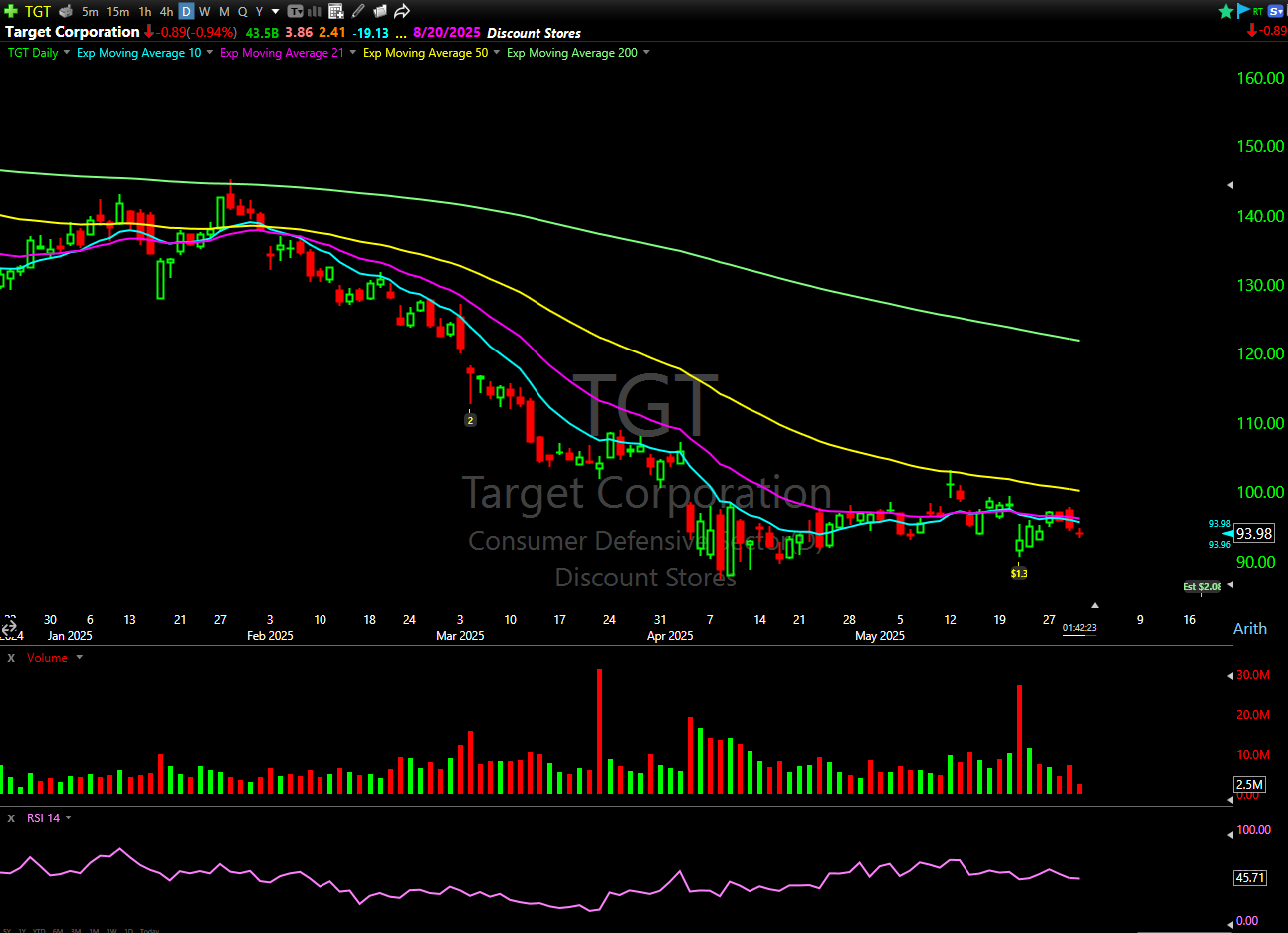Click the 8/20/2025 earnings date
1288x933 pixels.
[x=447, y=33]
